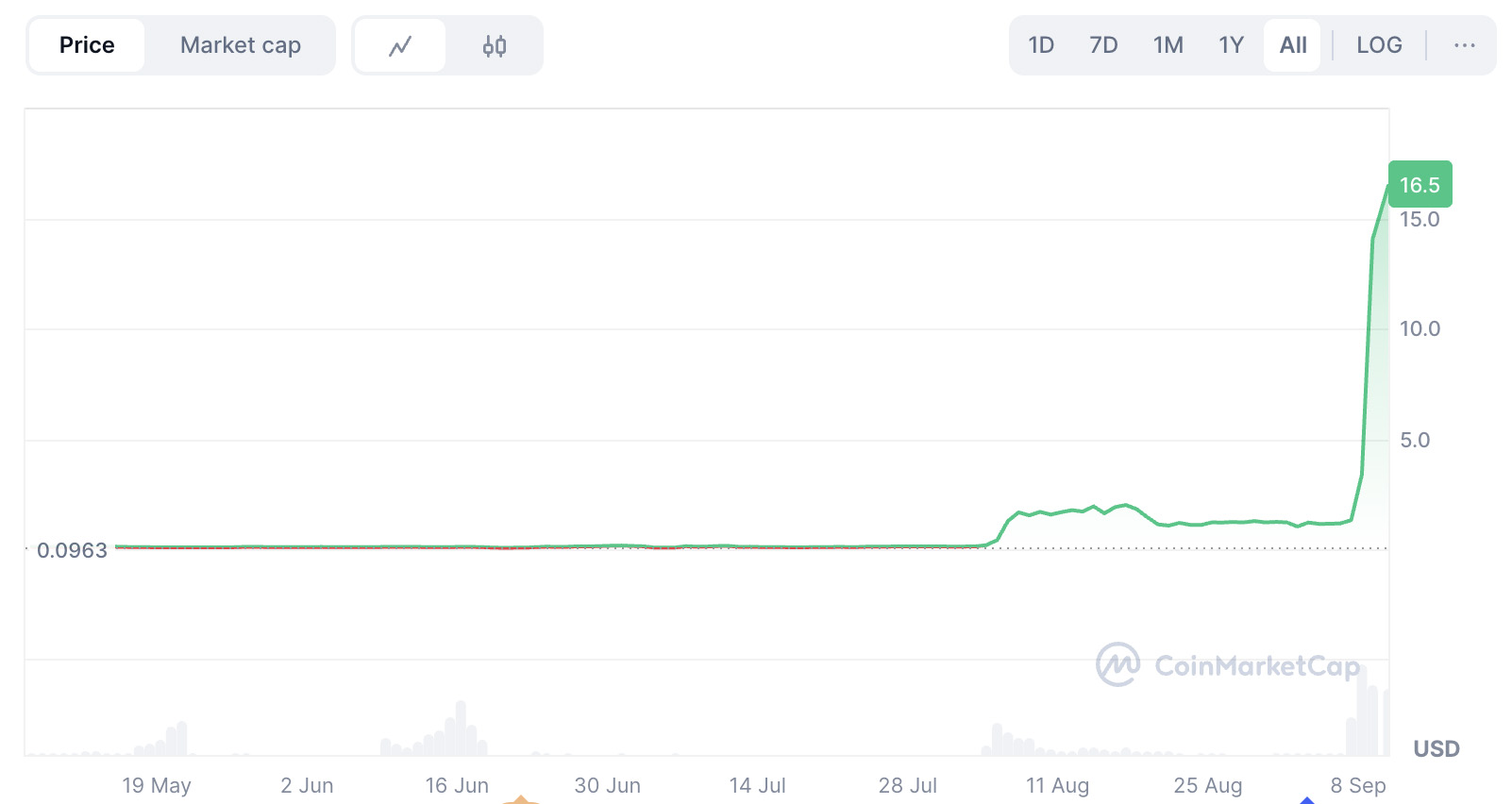Image resolution: width=1512 pixels, height=804 pixels.
Task: Click the CoinMarketCap watermark logo
Action: point(1228,665)
